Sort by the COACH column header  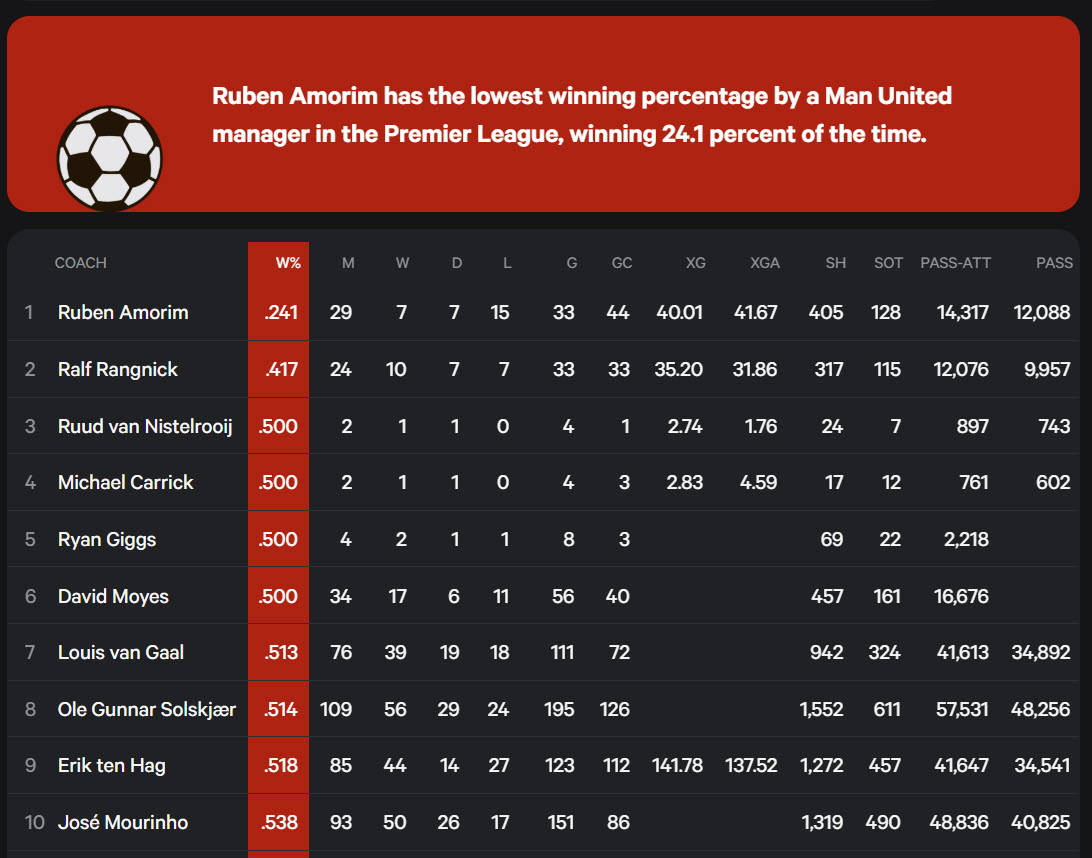pyautogui.click(x=81, y=263)
